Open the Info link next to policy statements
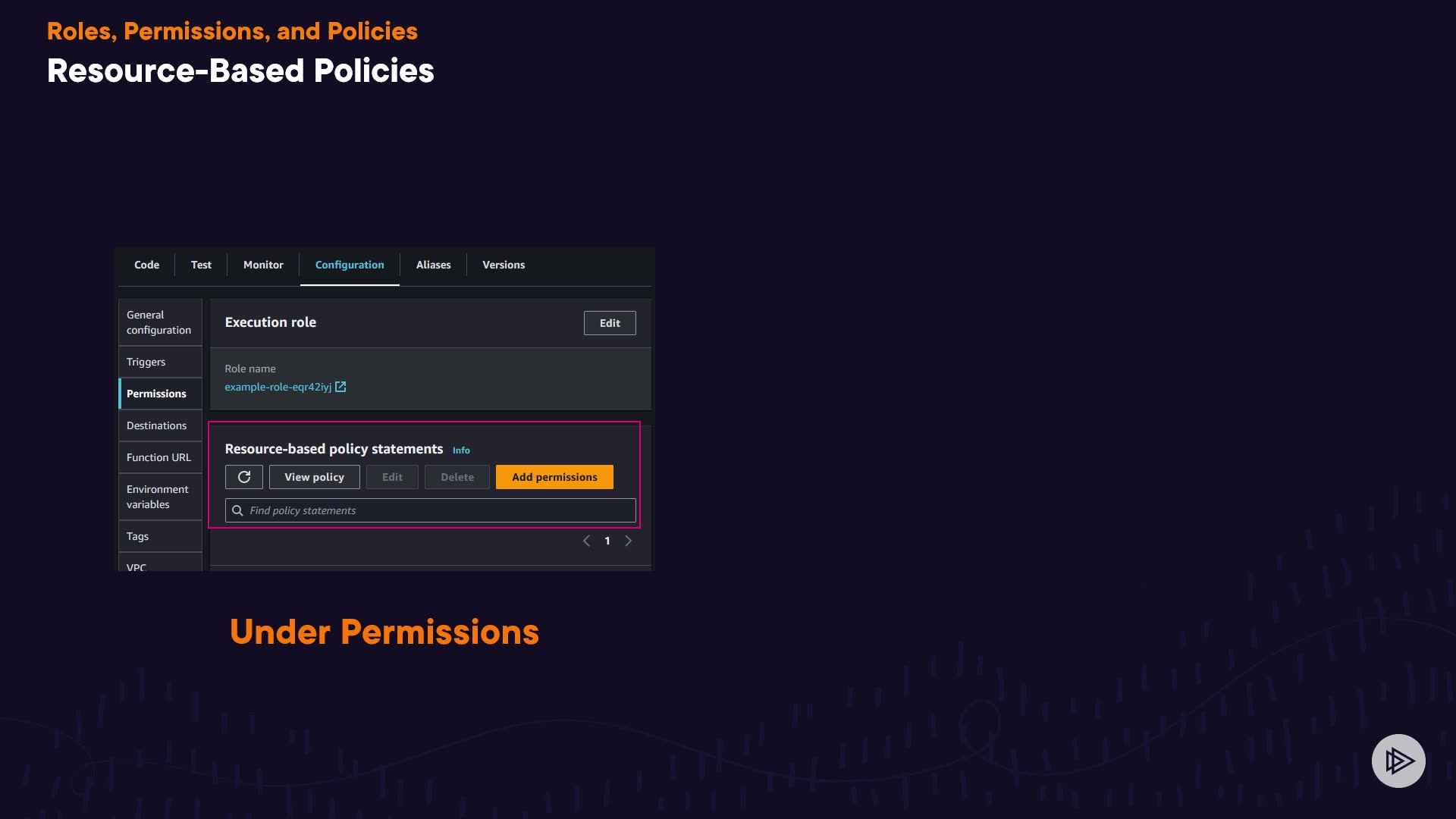1456x819 pixels. (x=461, y=450)
